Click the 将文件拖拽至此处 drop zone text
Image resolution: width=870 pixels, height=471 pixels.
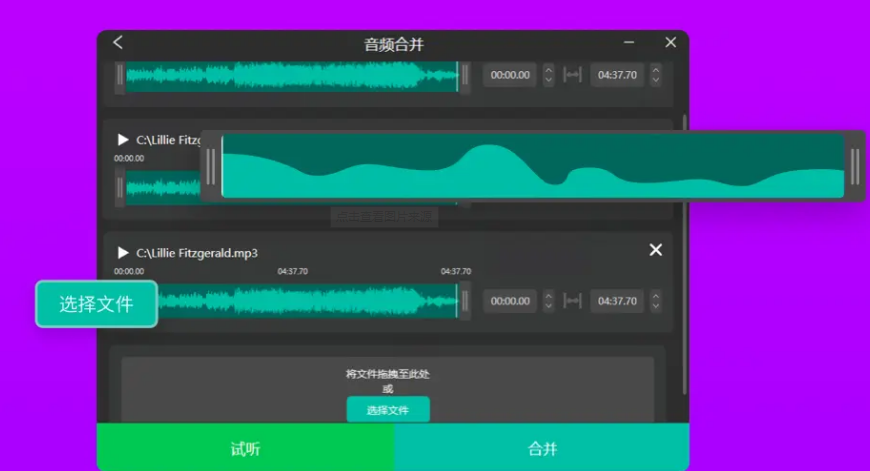click(x=388, y=374)
